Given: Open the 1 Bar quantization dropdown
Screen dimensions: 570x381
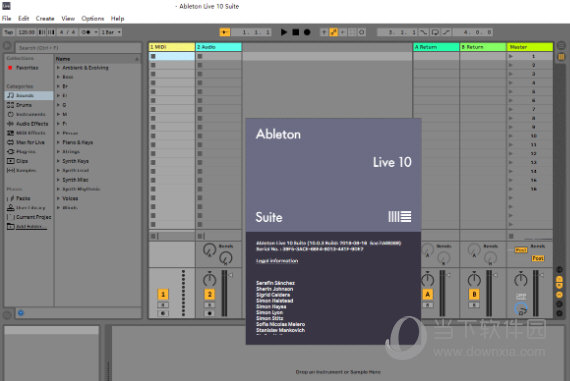Looking at the screenshot, I should 111,32.
